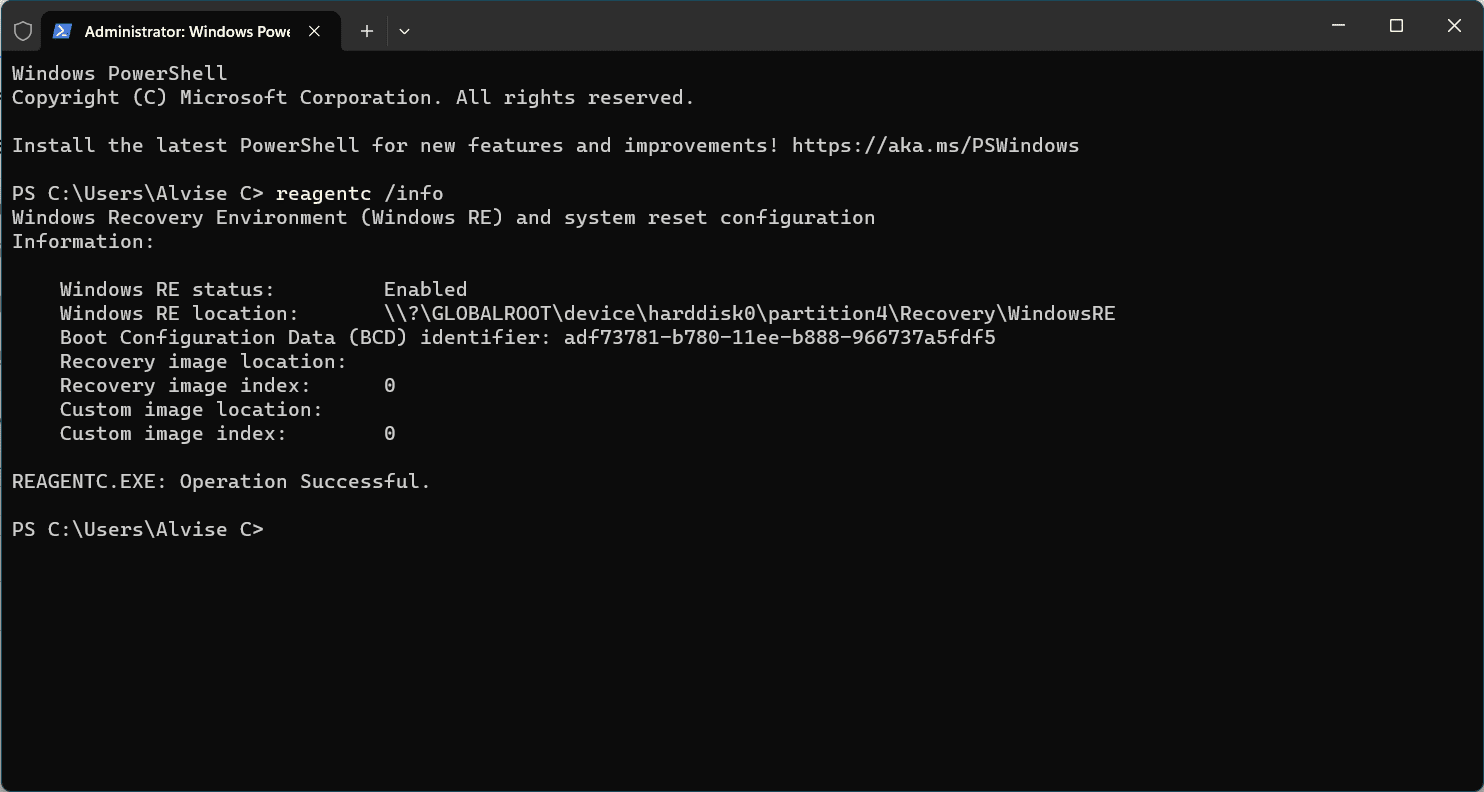Click the BCD identifier GUID value
Viewport: 1484px width, 792px height.
click(x=779, y=338)
